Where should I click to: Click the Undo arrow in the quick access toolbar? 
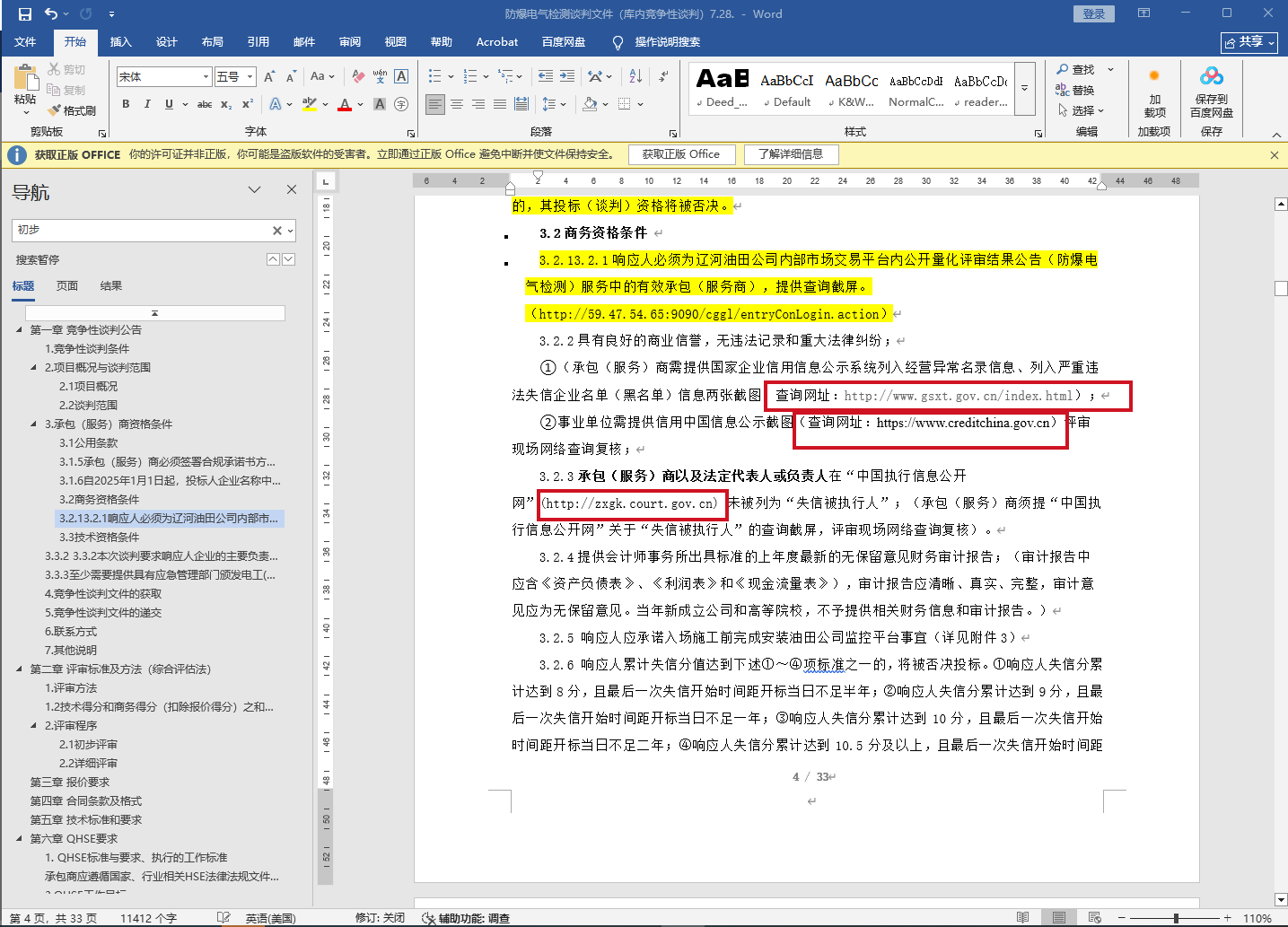(51, 13)
